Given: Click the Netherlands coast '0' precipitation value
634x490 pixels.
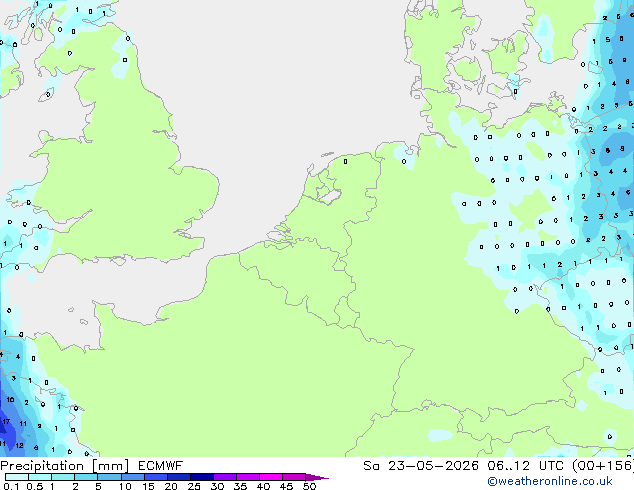Looking at the screenshot, I should point(345,162).
